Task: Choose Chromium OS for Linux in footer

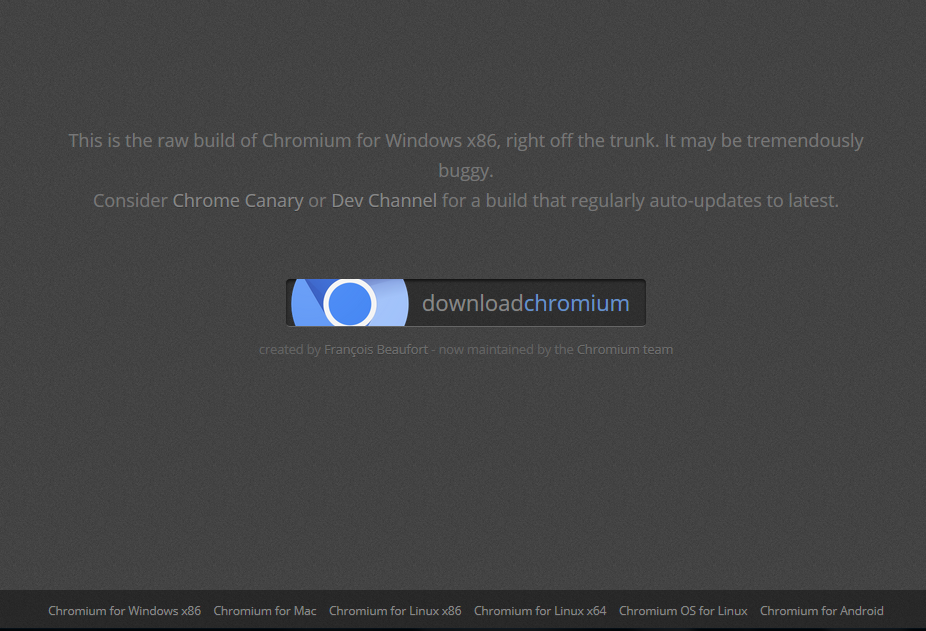Action: [x=683, y=611]
